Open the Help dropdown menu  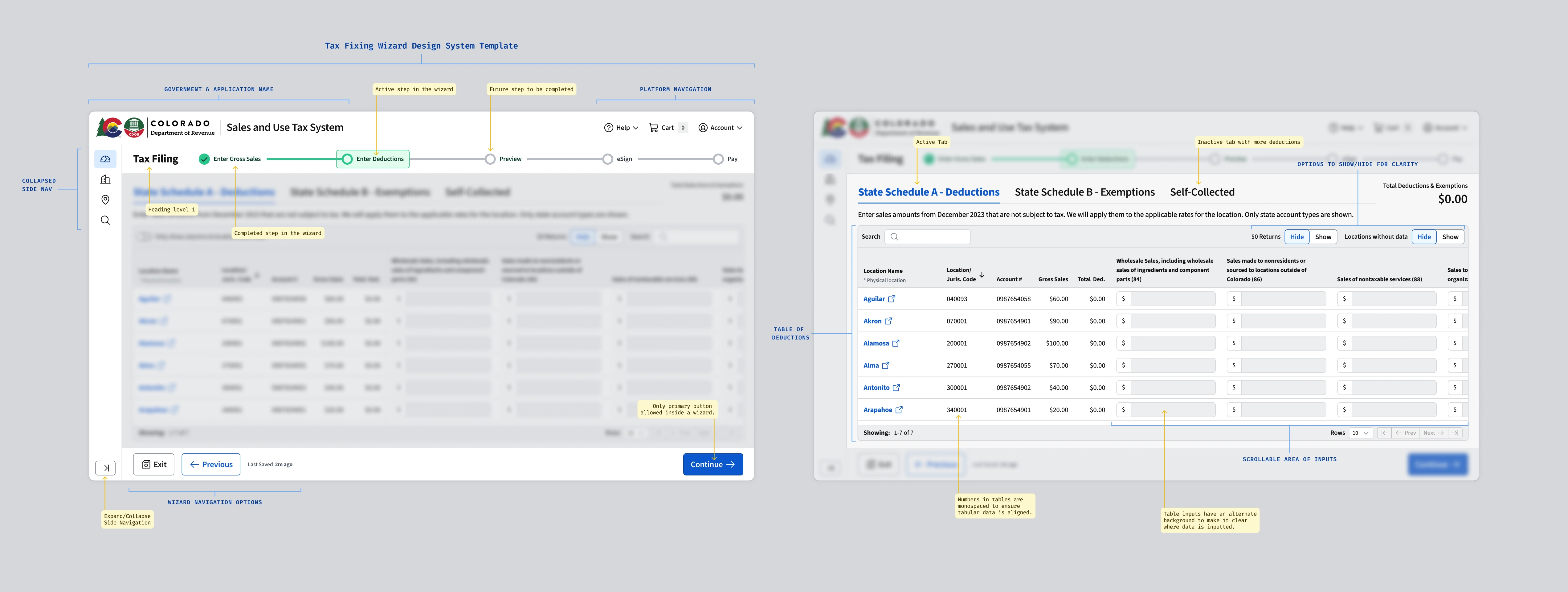(621, 128)
